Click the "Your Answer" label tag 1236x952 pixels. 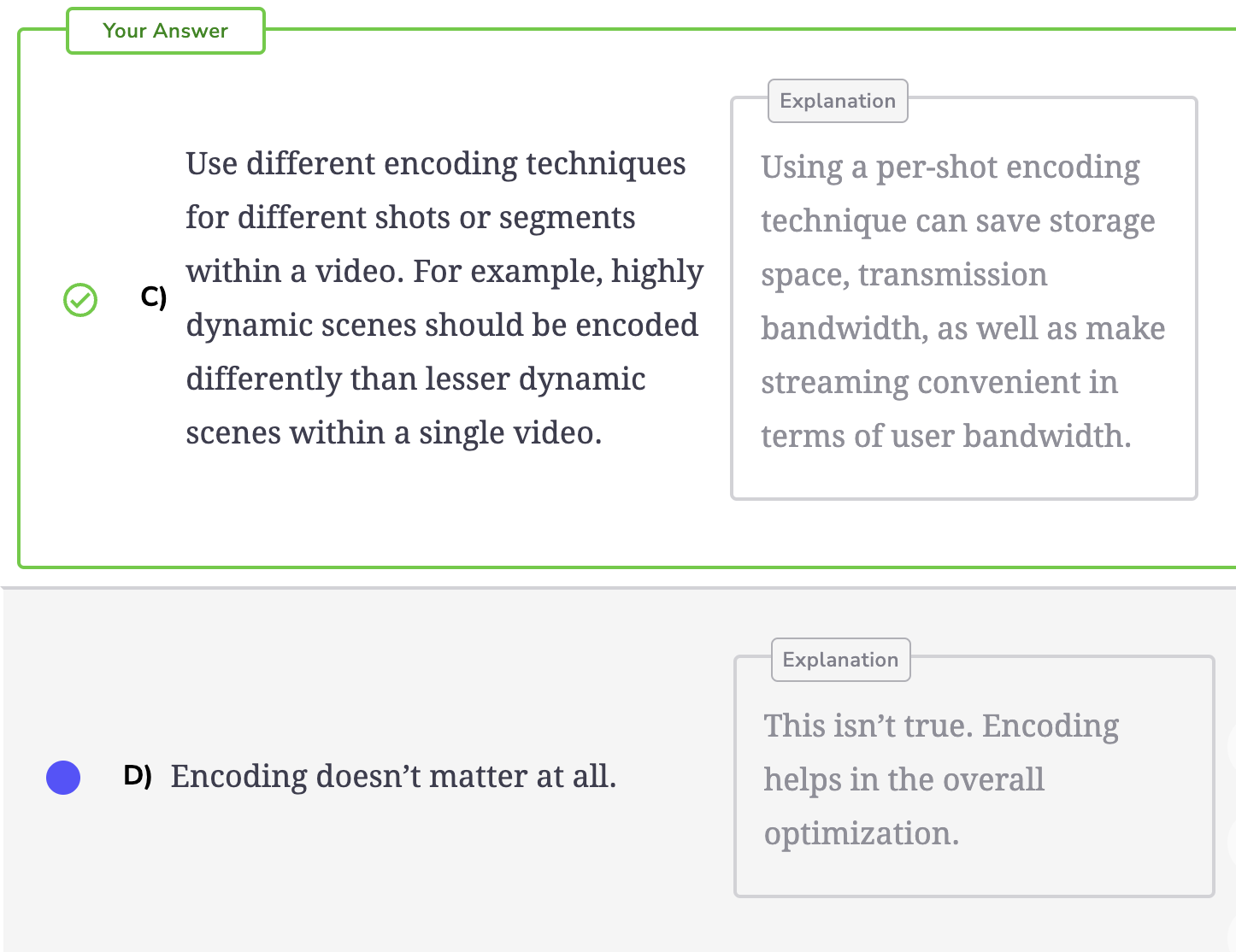click(x=166, y=31)
